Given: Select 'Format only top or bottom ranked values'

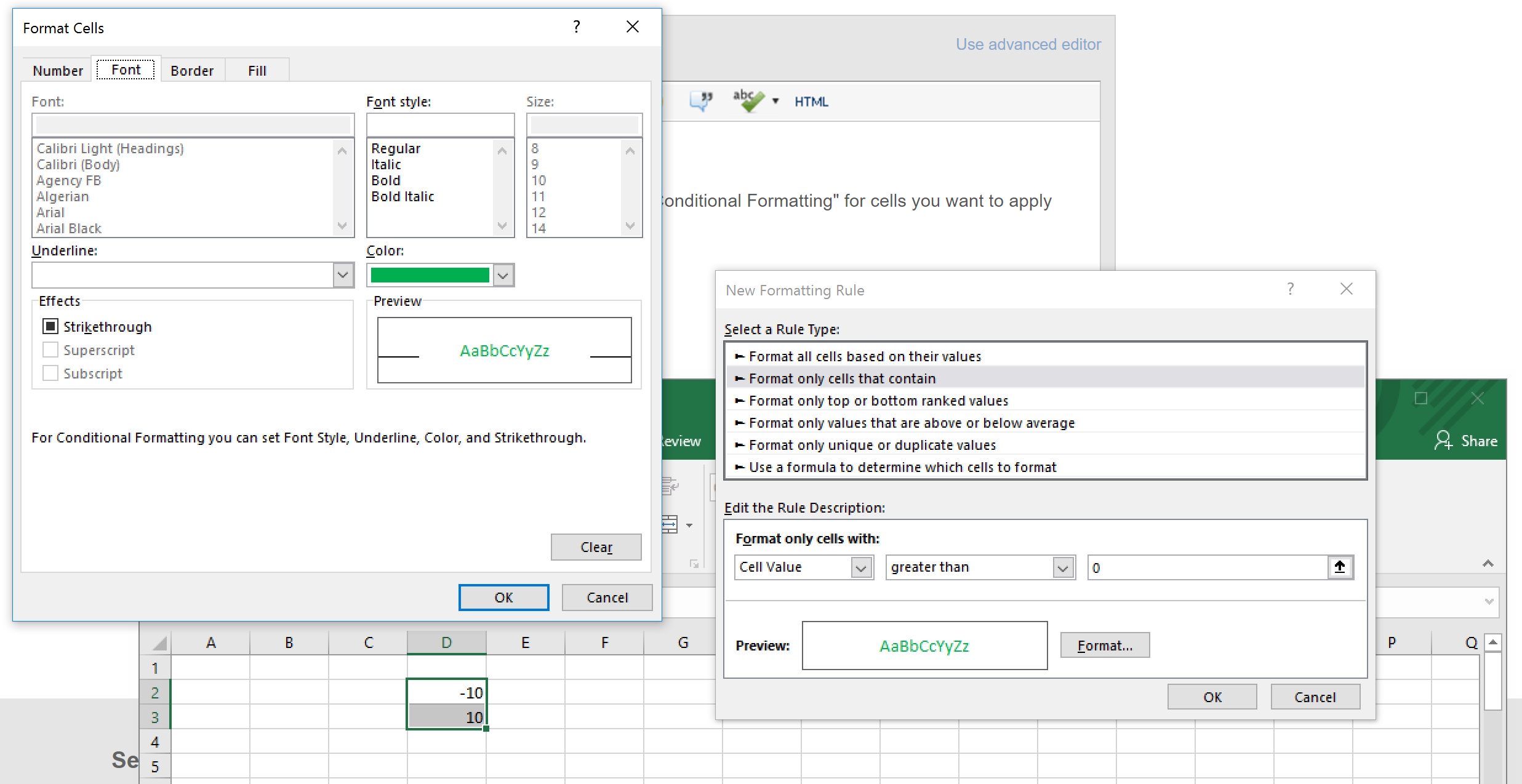Looking at the screenshot, I should [x=1045, y=401].
